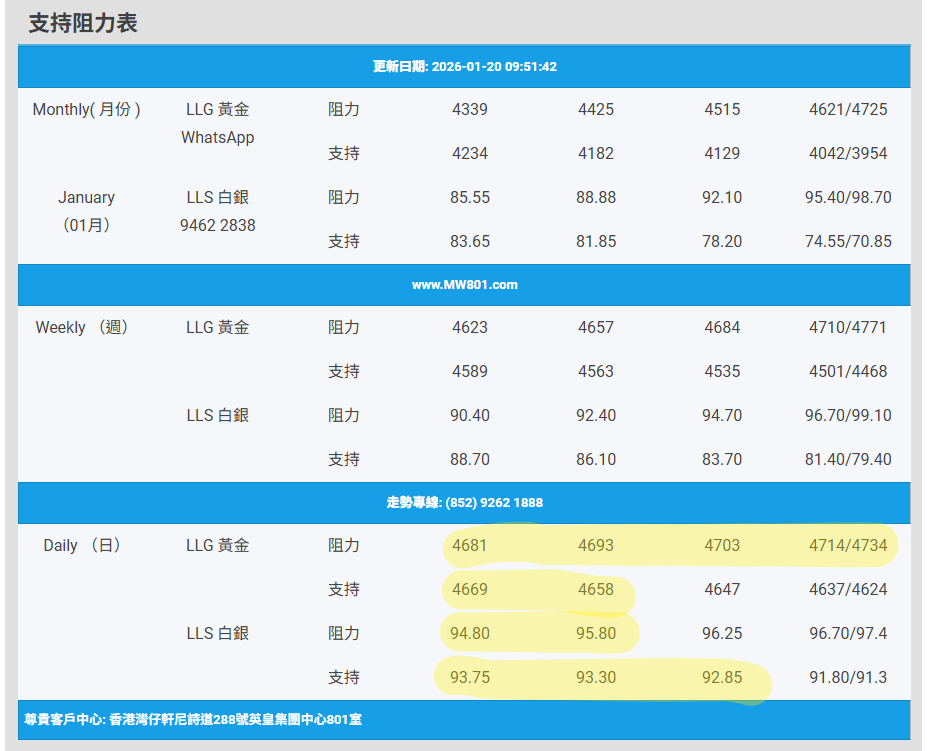Select daily silver resistance value 94.80
Viewport: 929px width, 751px height.
[x=469, y=633]
